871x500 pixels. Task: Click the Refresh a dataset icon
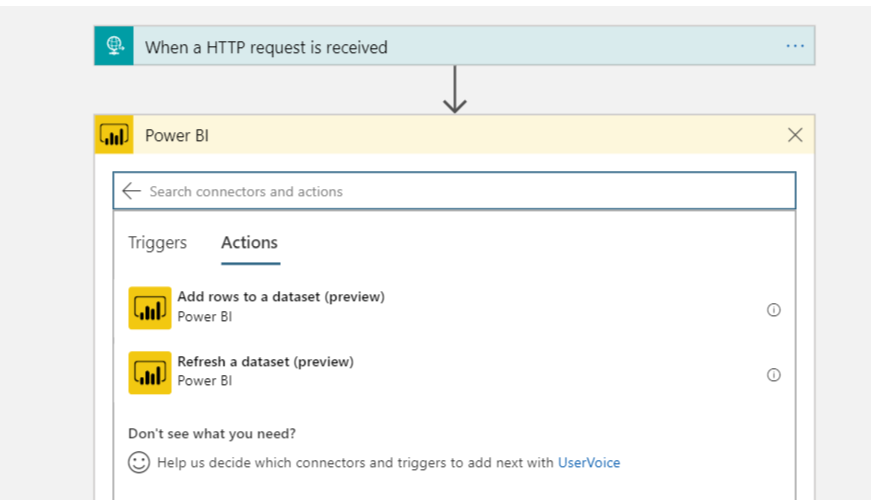[150, 373]
